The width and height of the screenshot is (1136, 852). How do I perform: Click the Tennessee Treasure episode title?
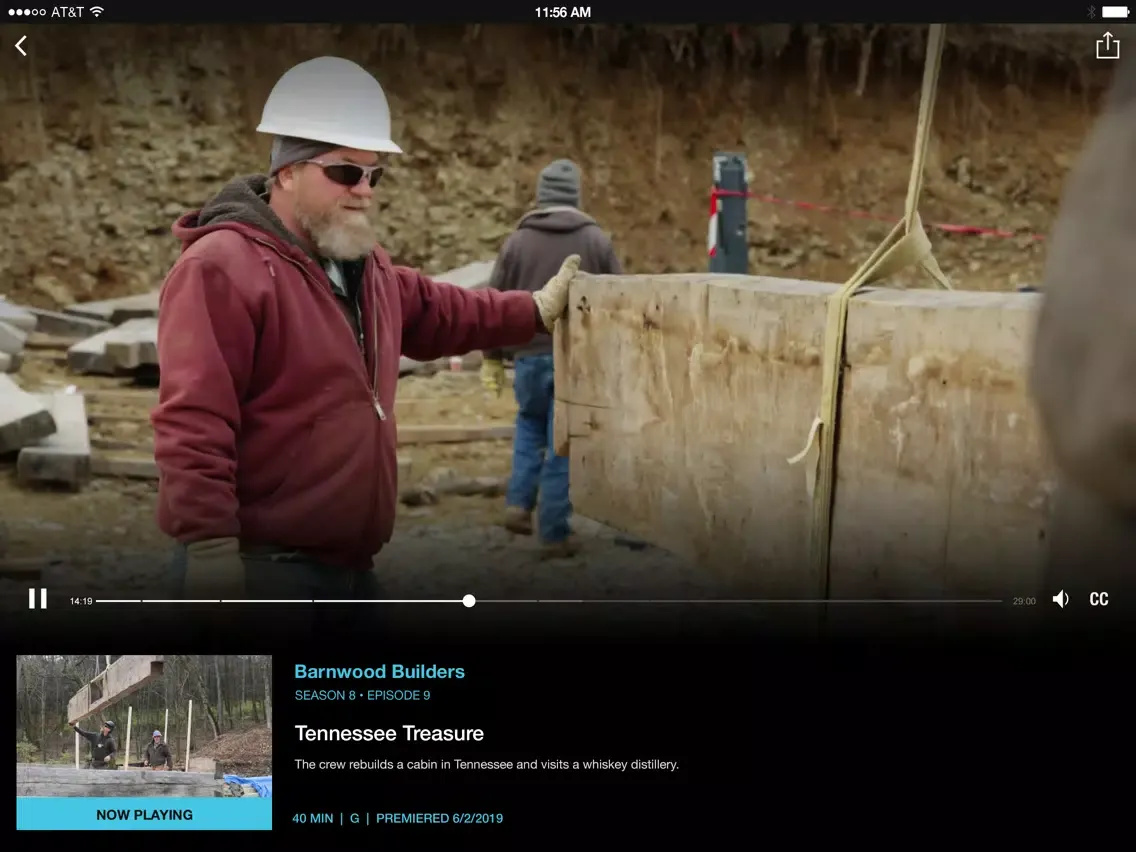click(389, 733)
